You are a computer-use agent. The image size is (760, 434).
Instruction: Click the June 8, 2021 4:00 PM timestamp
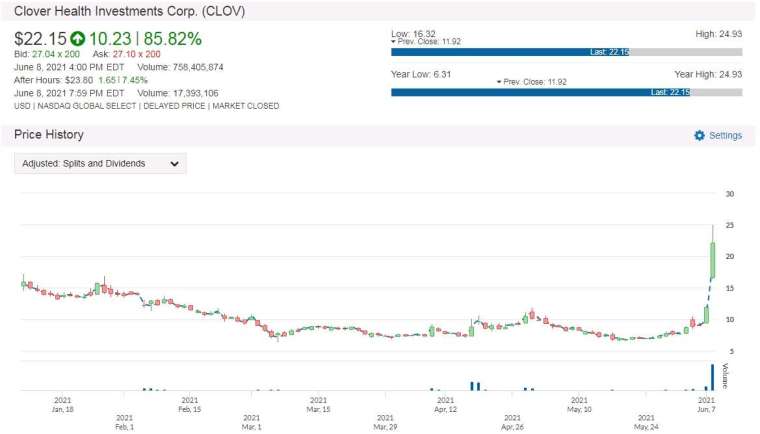69,67
